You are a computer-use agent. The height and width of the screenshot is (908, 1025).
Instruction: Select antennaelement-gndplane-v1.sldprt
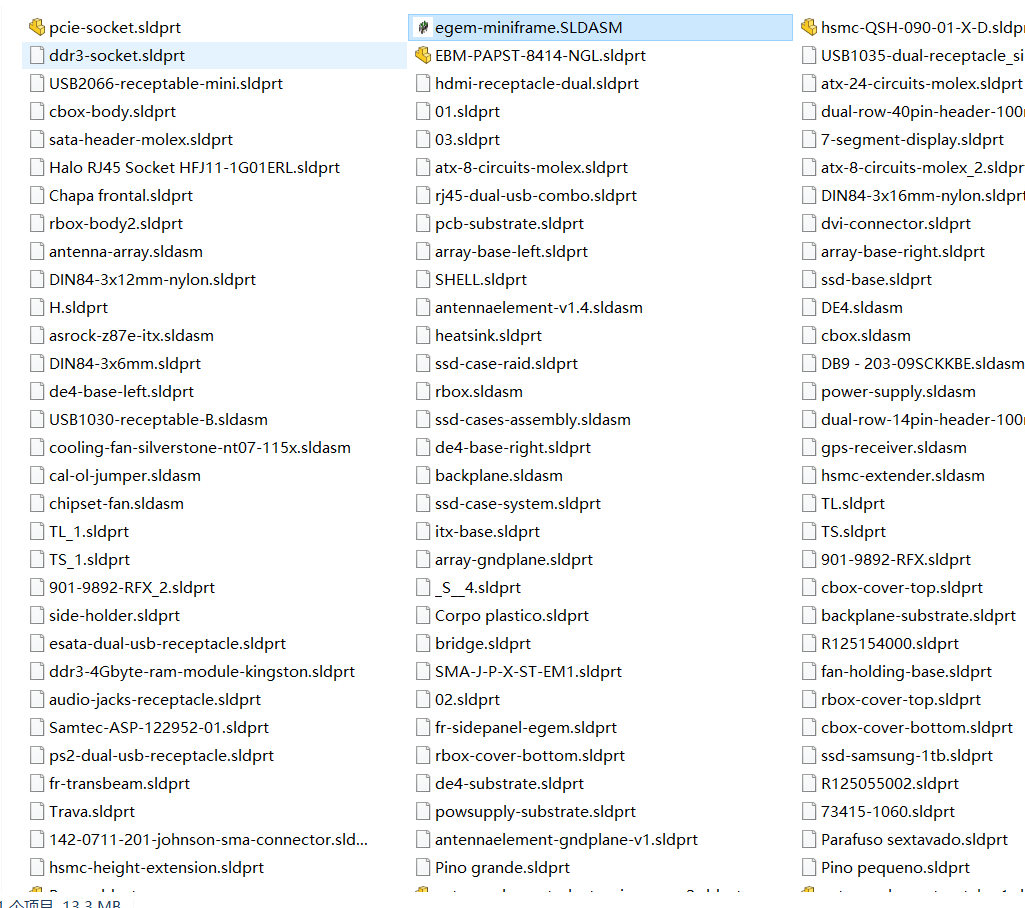pos(566,839)
